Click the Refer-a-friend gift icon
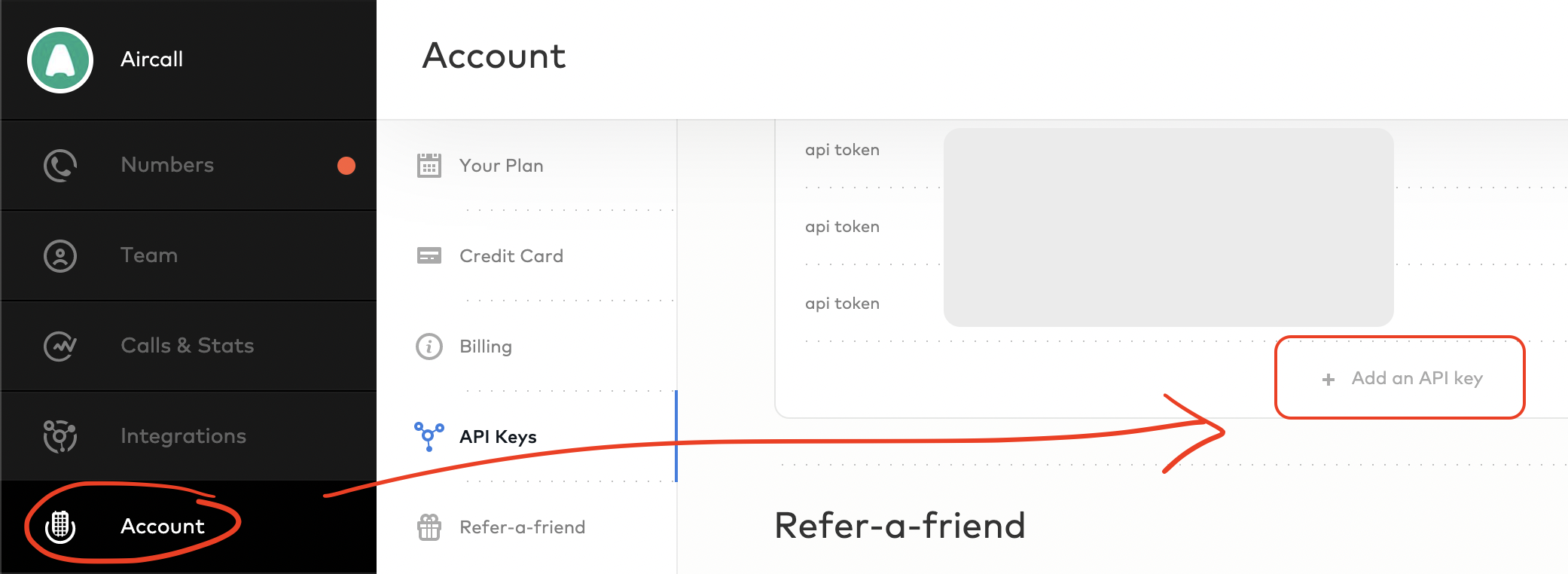The height and width of the screenshot is (574, 1568). tap(429, 527)
